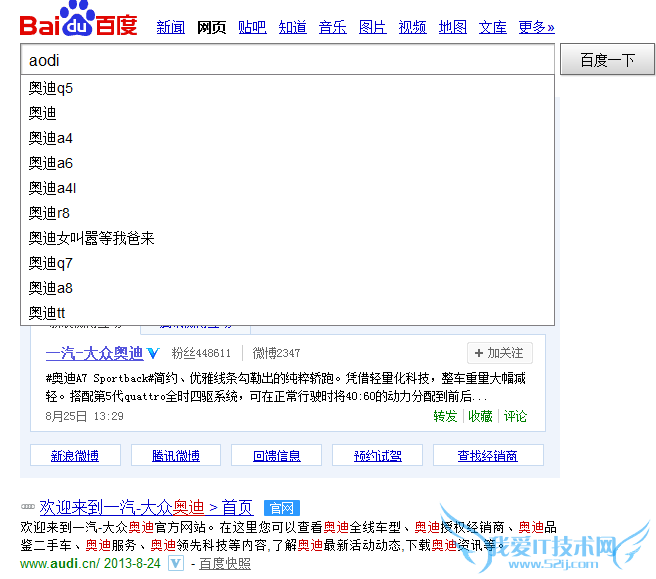
Task: Choose suggestion 奥迪q7
Action: coord(287,263)
